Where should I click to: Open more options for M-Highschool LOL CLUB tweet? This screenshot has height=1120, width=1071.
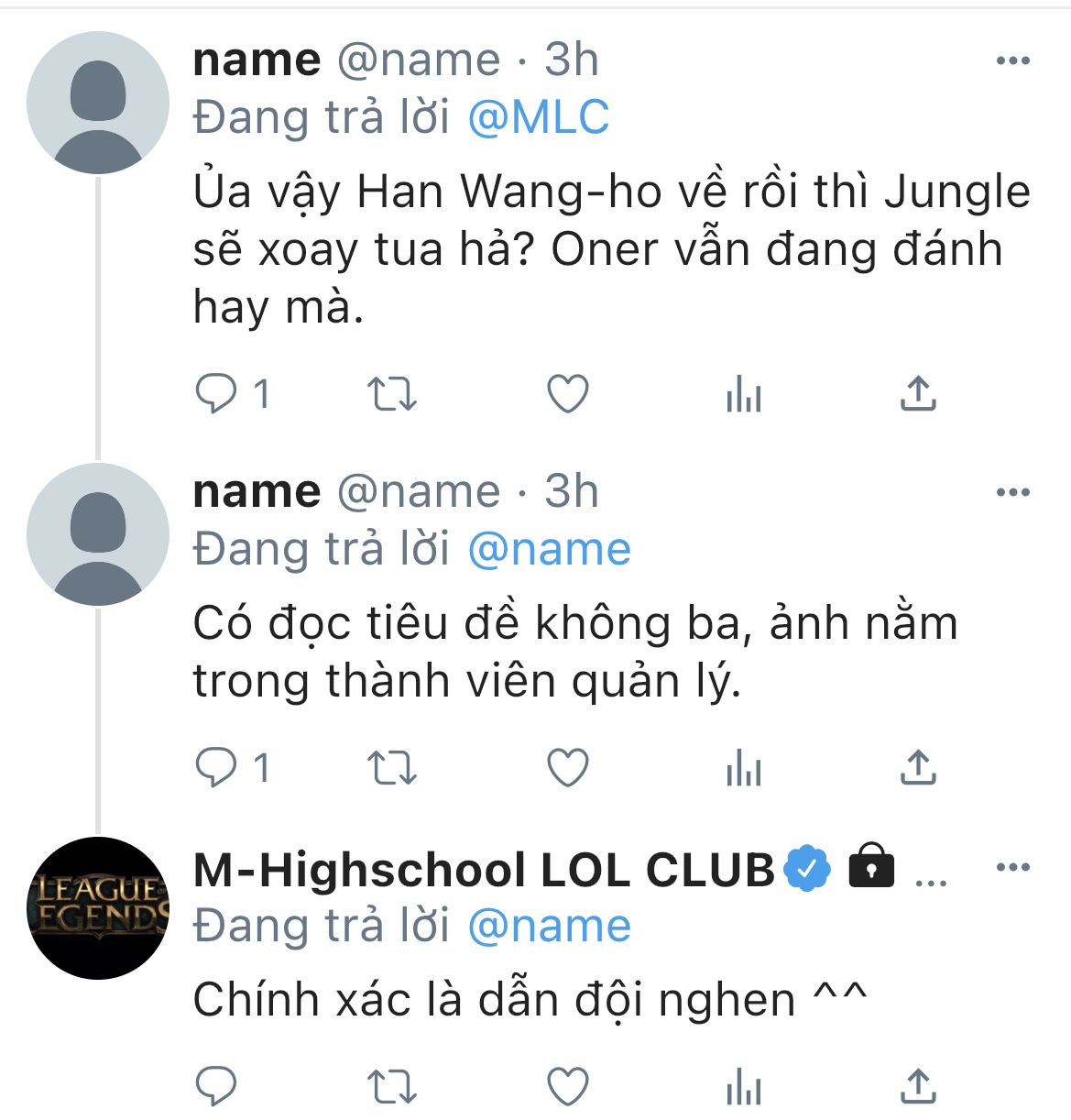pos(1012,867)
